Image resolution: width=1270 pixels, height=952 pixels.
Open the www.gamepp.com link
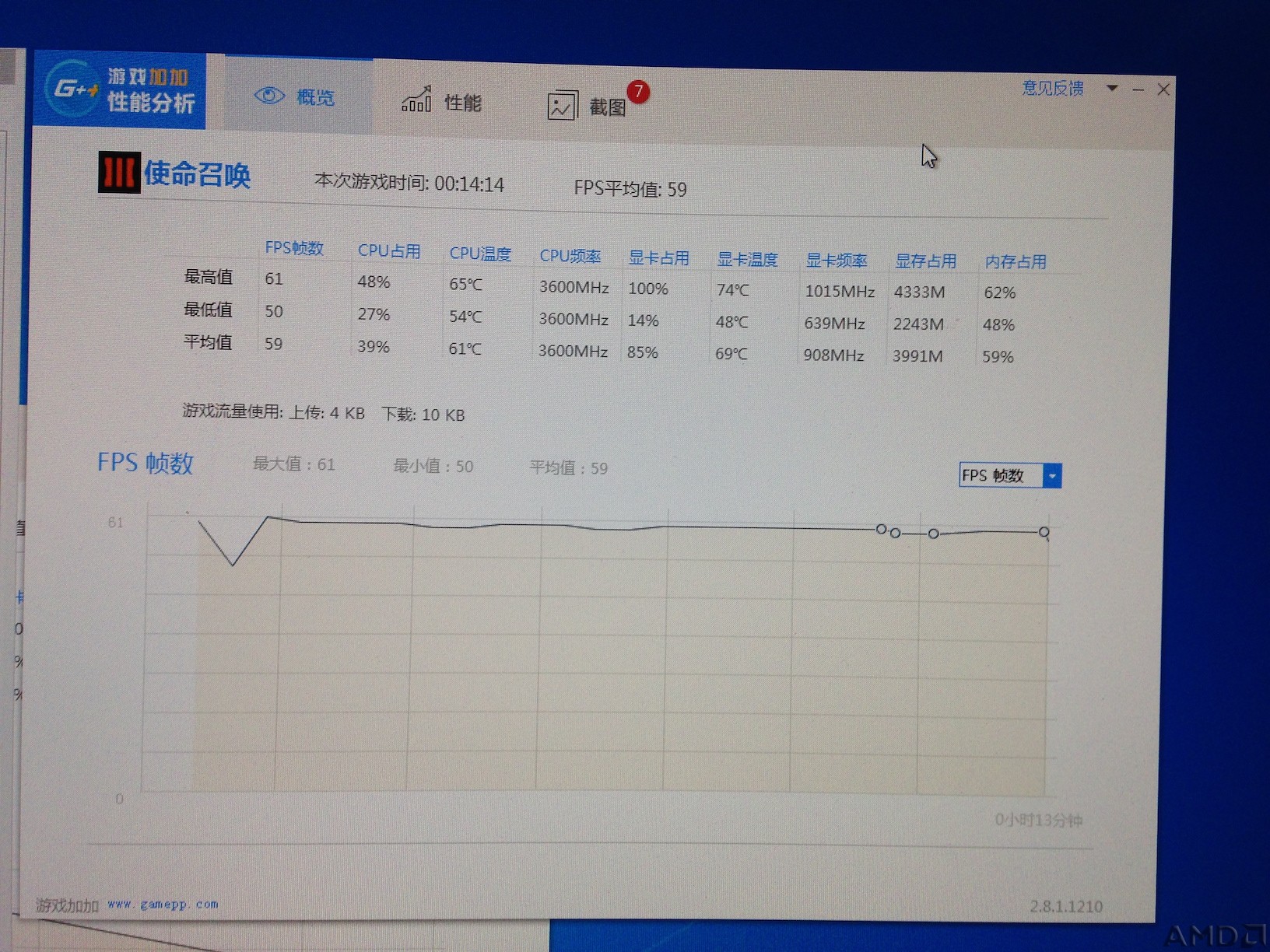pyautogui.click(x=163, y=904)
